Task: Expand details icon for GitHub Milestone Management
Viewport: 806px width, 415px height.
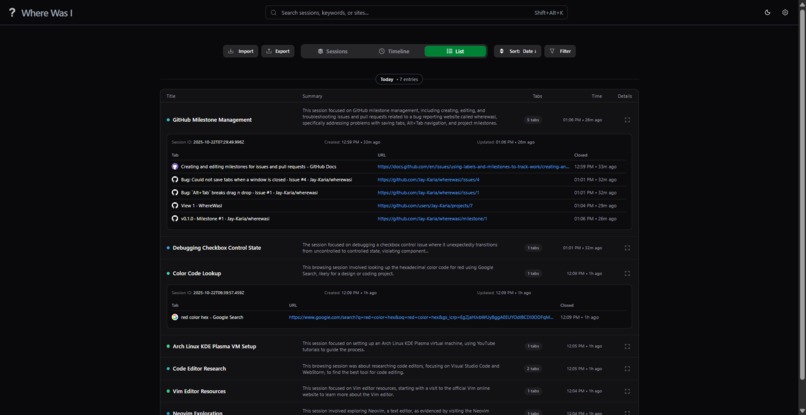Action: pyautogui.click(x=627, y=120)
